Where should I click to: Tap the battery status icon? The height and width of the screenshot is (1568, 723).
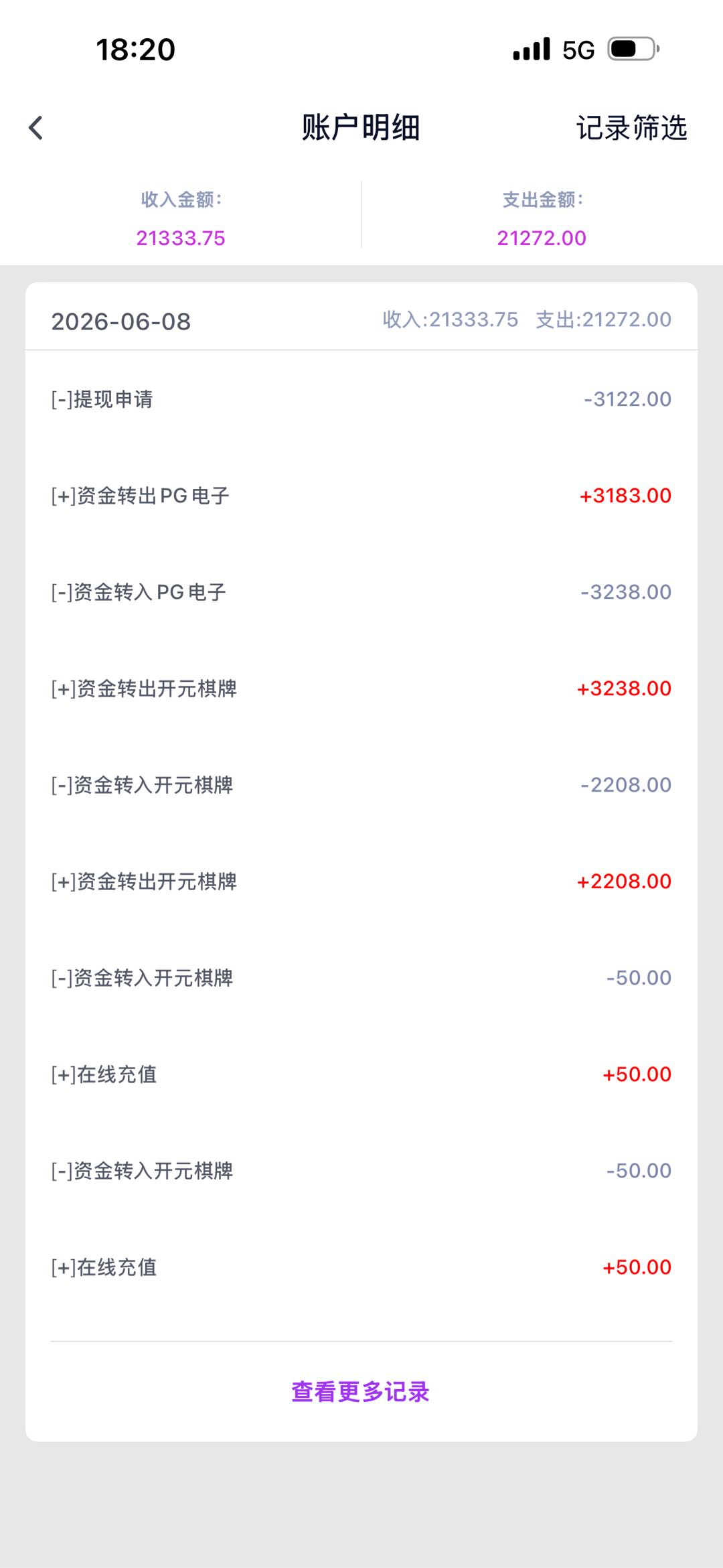click(633, 50)
